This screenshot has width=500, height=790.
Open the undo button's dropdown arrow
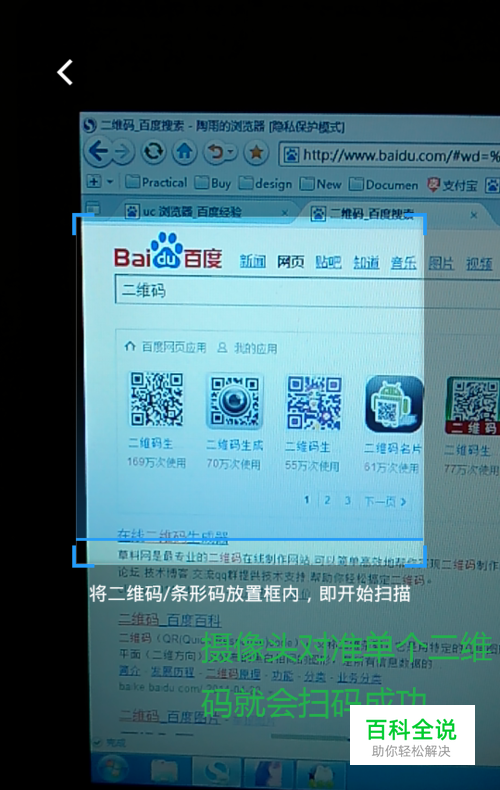coord(230,152)
